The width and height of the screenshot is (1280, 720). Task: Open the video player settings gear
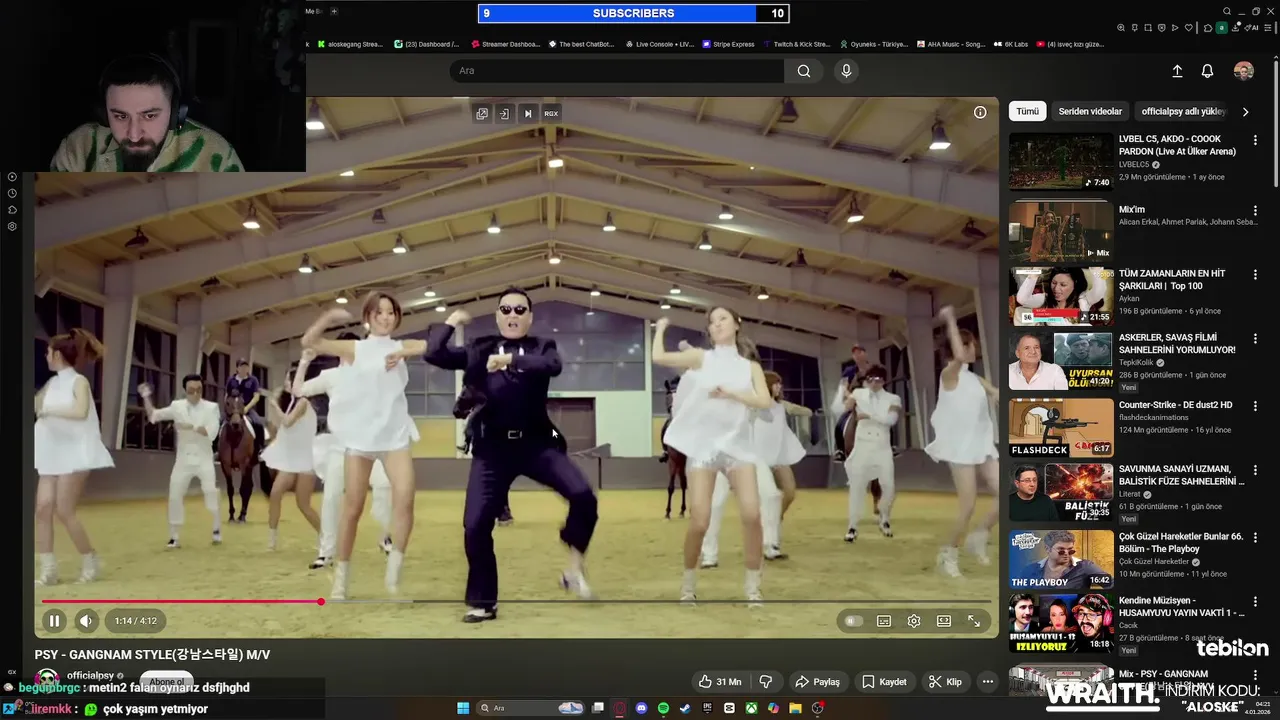click(914, 621)
